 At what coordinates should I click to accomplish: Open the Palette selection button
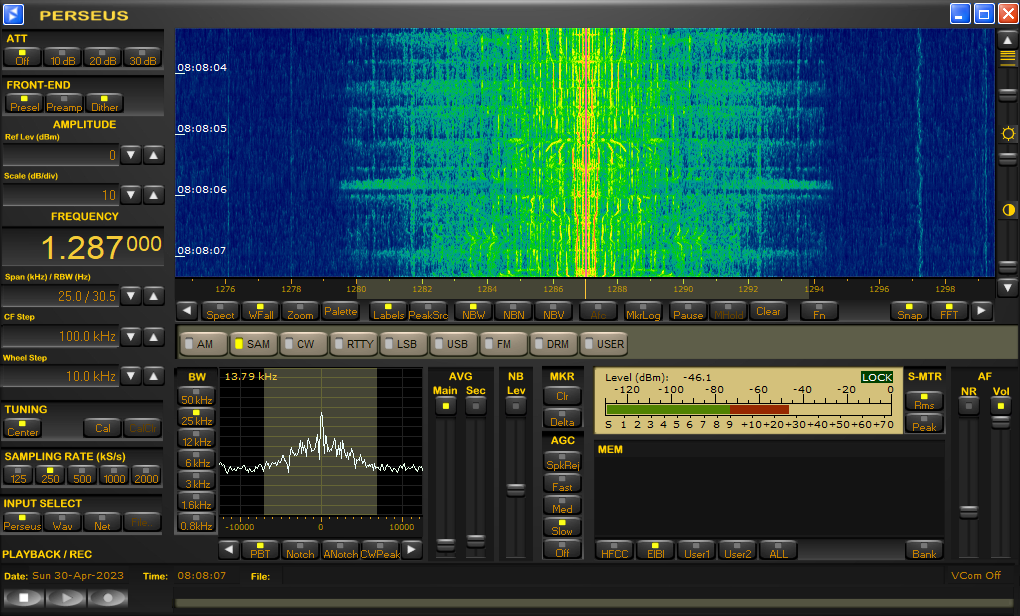click(340, 311)
